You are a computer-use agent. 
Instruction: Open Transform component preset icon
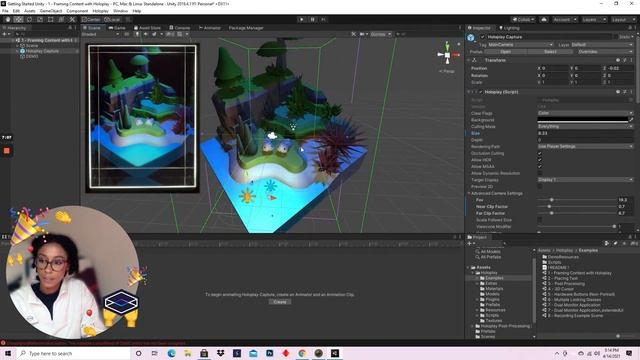(x=624, y=60)
